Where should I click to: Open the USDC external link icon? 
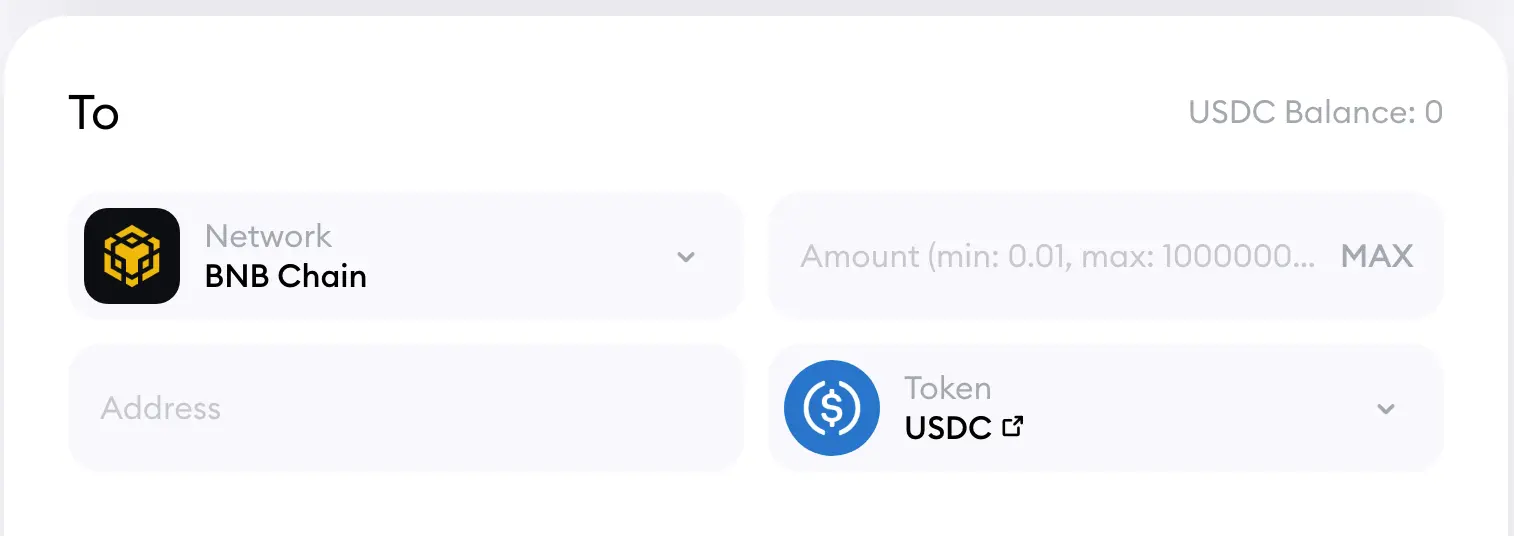pos(1013,427)
